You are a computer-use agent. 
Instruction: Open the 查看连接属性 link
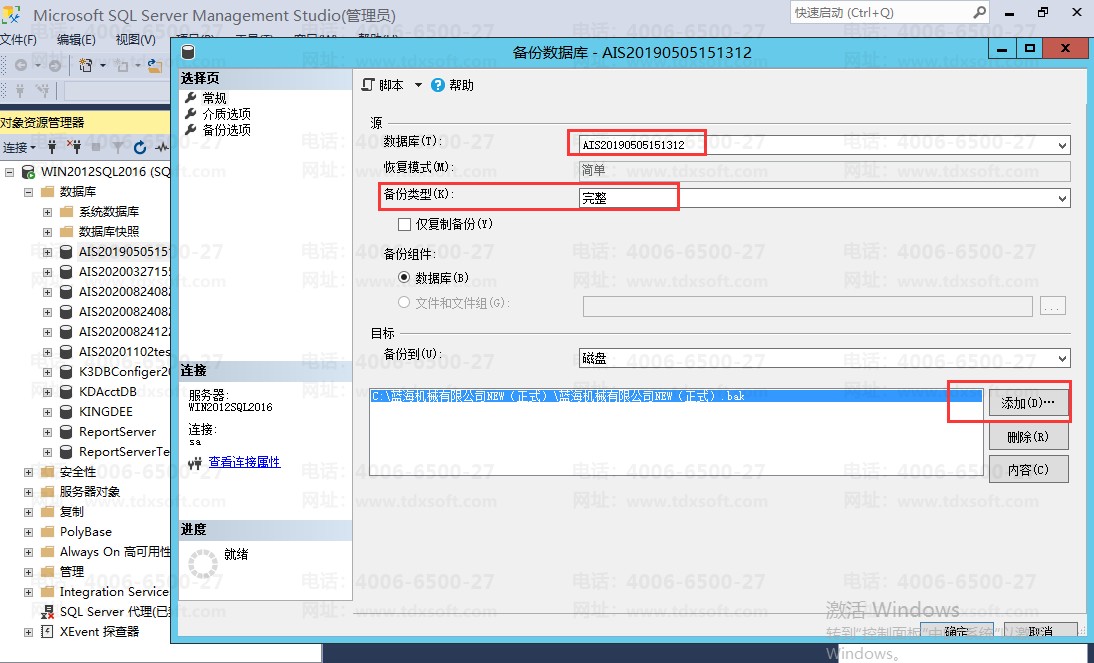[x=244, y=462]
